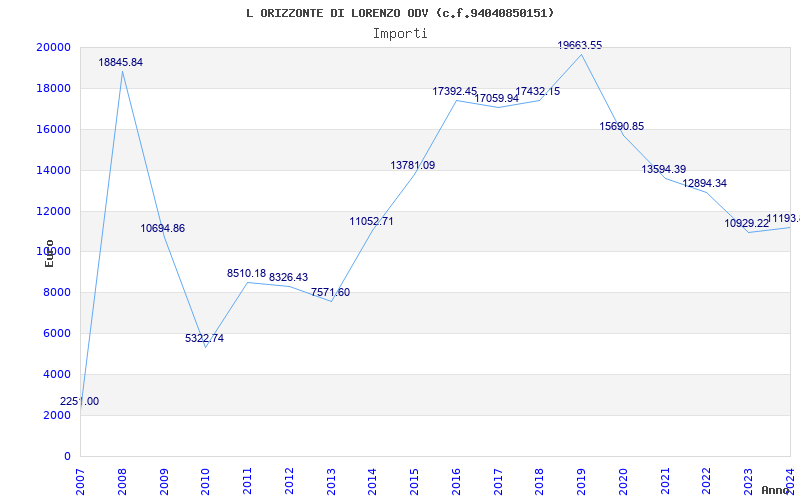Click the data label 19663.55
The image size is (800, 500).
pyautogui.click(x=580, y=45)
